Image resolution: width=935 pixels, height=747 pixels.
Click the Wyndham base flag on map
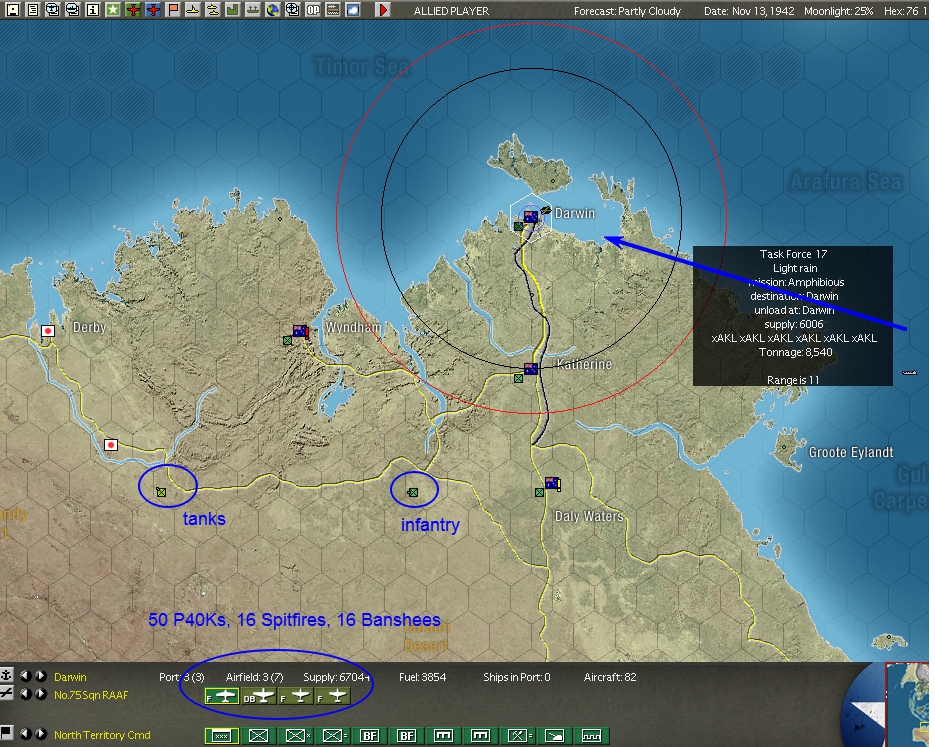click(x=300, y=331)
